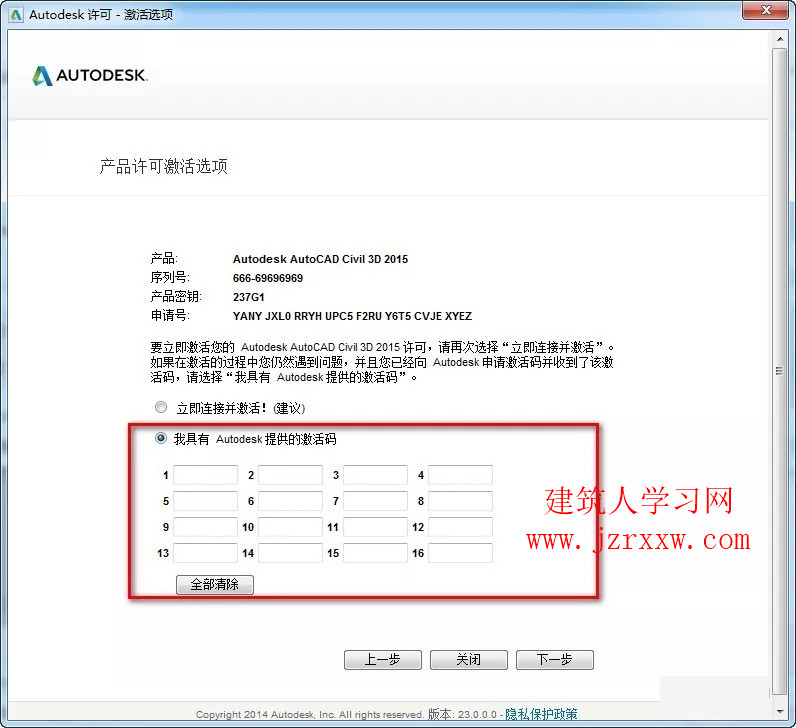Proceed with the 下一步 button
This screenshot has width=796, height=728.
click(x=555, y=659)
